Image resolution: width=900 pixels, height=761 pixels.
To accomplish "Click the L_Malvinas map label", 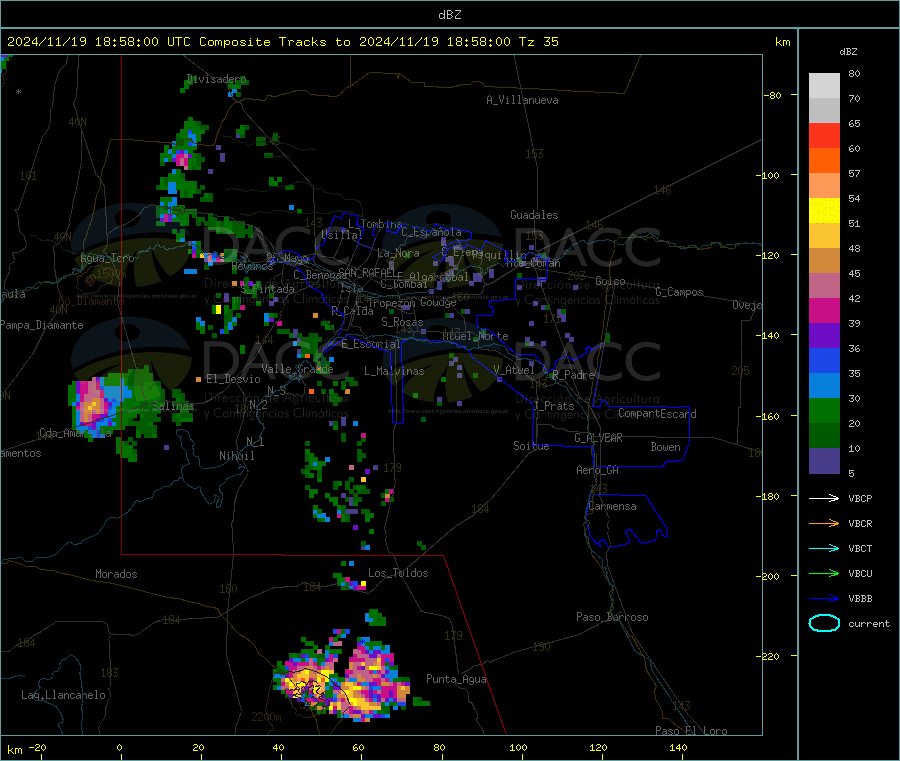I will click(394, 371).
